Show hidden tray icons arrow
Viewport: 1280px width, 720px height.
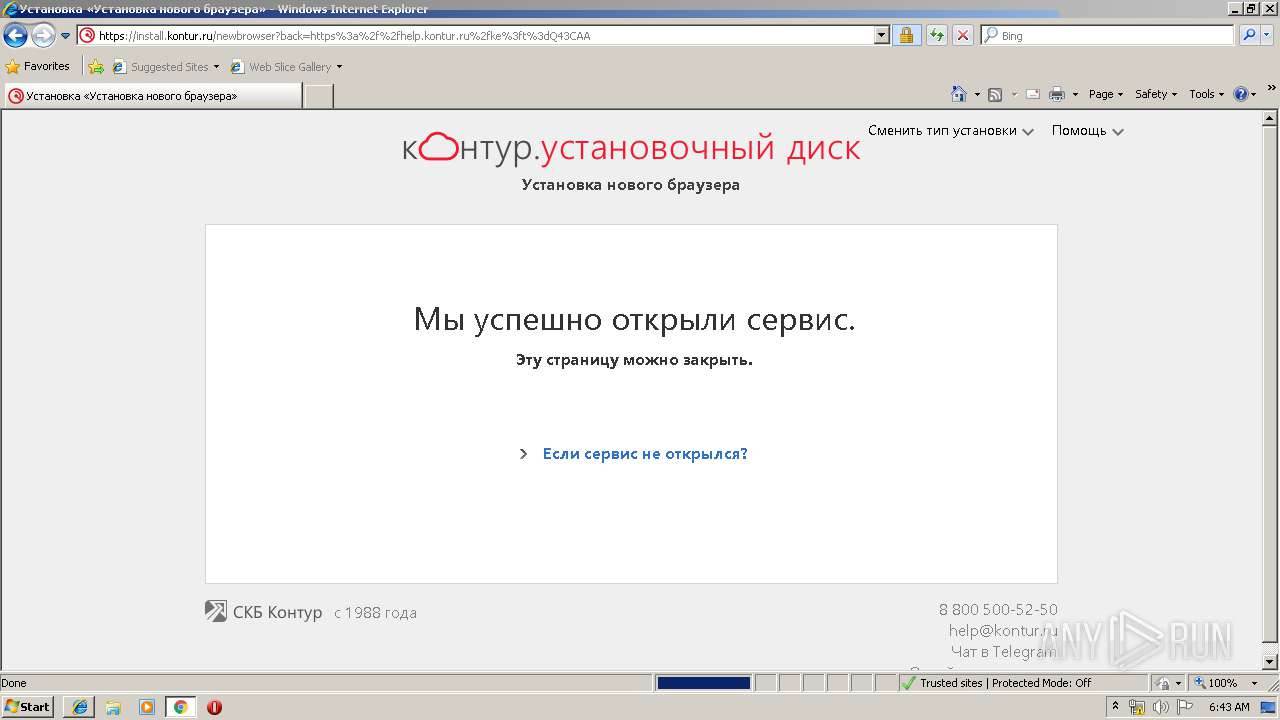(1116, 707)
